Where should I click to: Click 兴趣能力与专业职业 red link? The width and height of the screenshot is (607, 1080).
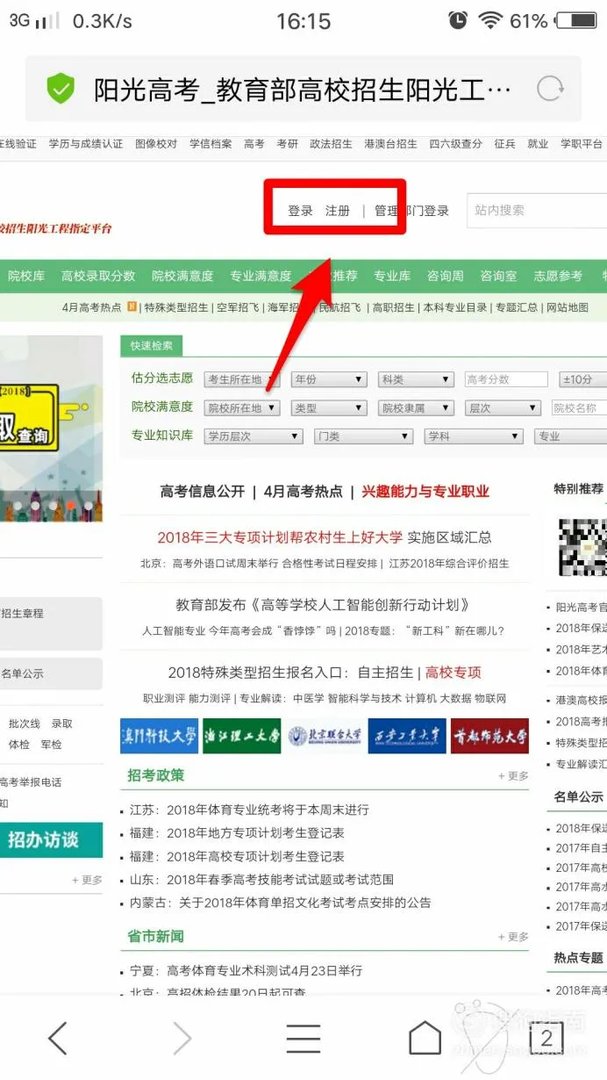click(x=425, y=491)
